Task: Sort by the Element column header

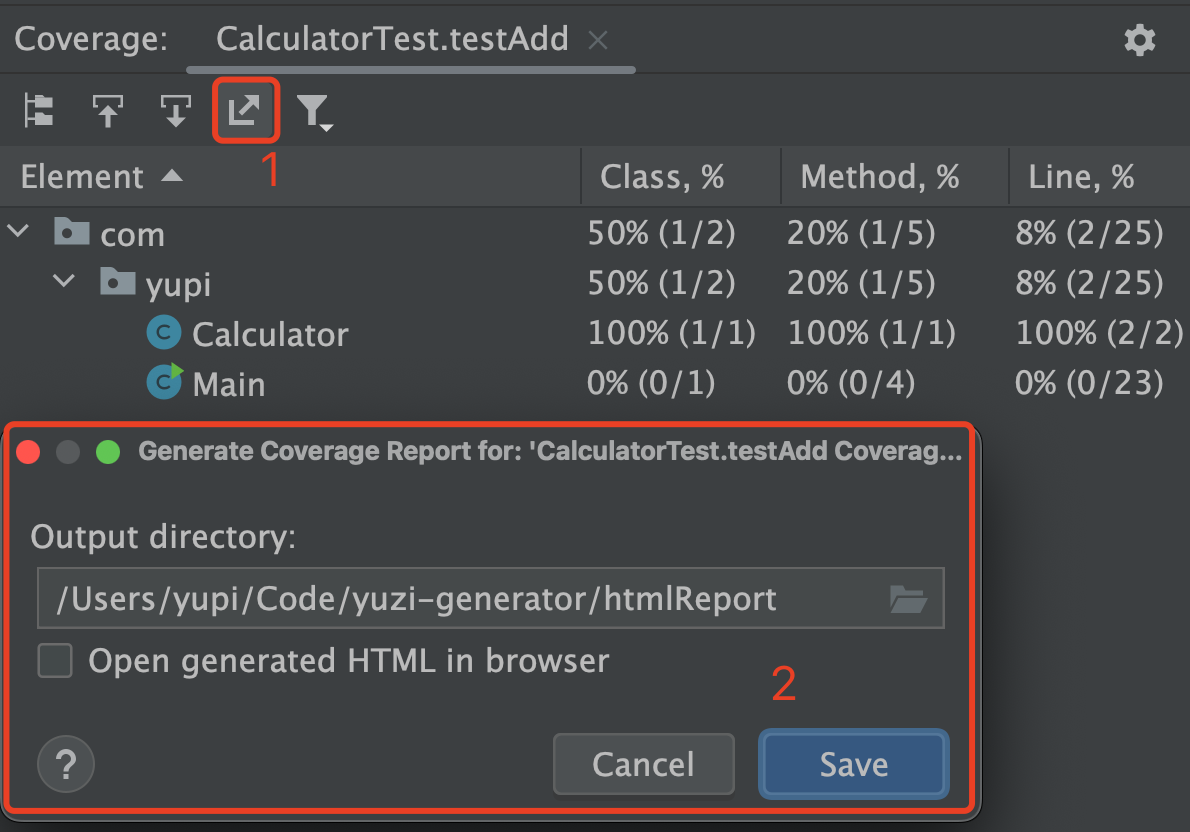Action: (82, 176)
